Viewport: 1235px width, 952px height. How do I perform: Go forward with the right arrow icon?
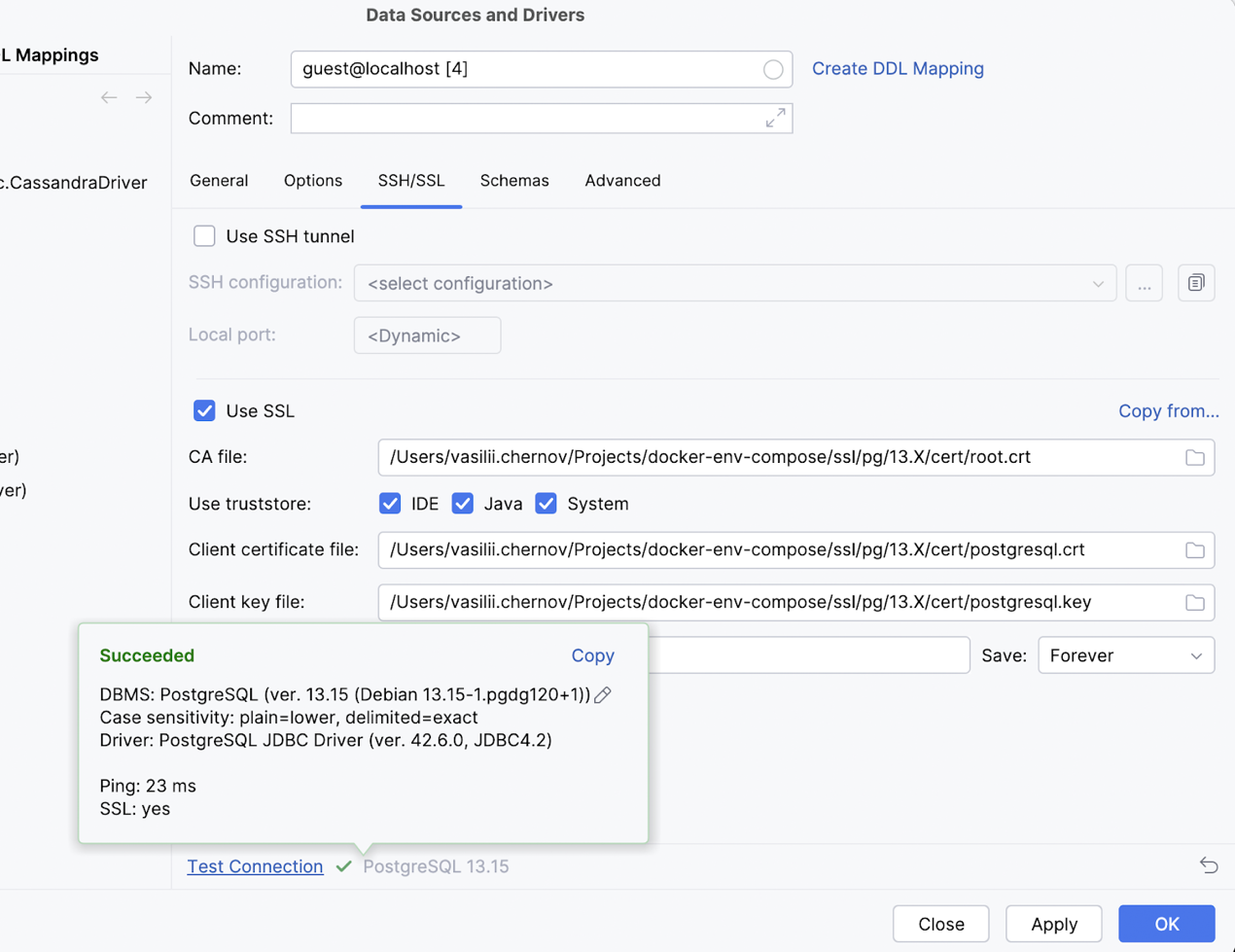click(x=144, y=97)
